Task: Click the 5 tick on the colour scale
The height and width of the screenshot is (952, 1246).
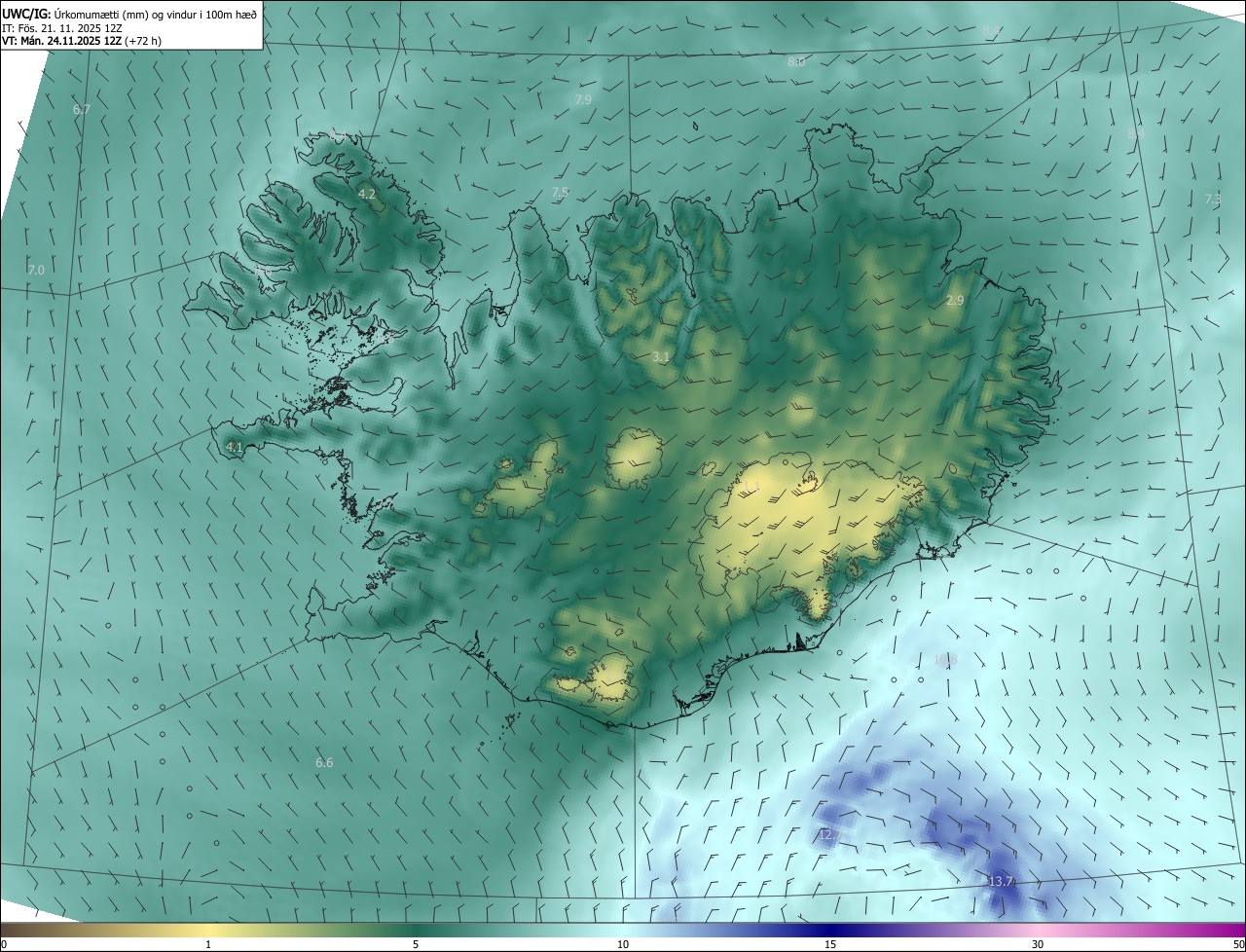Action: click(x=416, y=944)
